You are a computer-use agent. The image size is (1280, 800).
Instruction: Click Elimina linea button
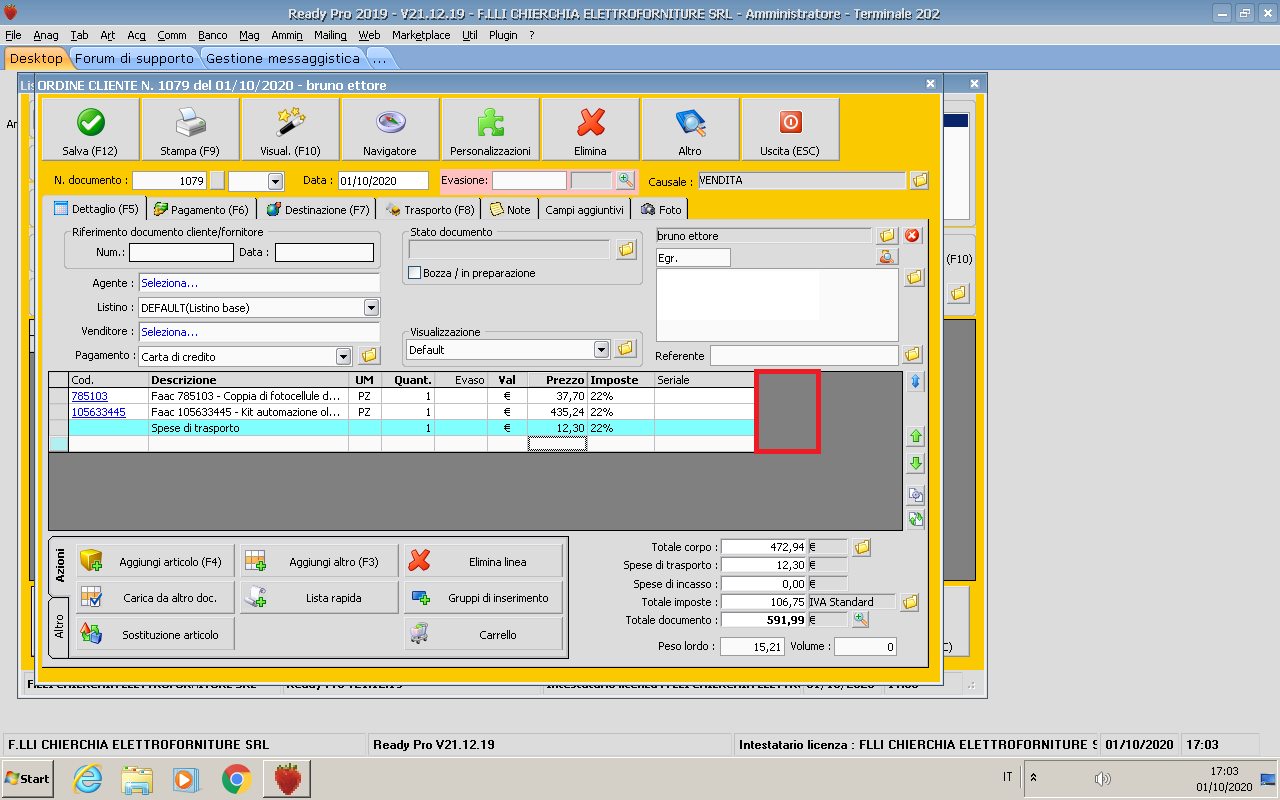pos(484,562)
